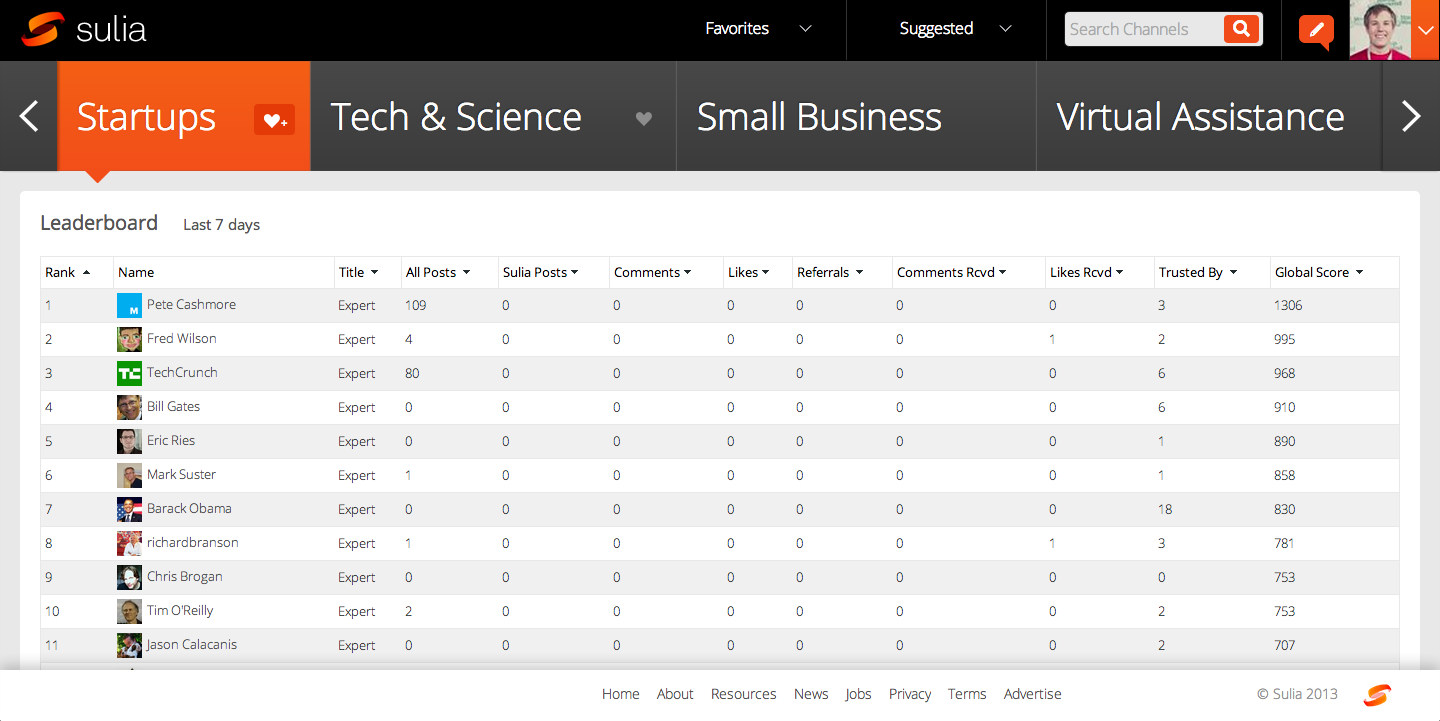Favorite the Tech & Science channel heart
This screenshot has width=1440, height=721.
click(644, 119)
